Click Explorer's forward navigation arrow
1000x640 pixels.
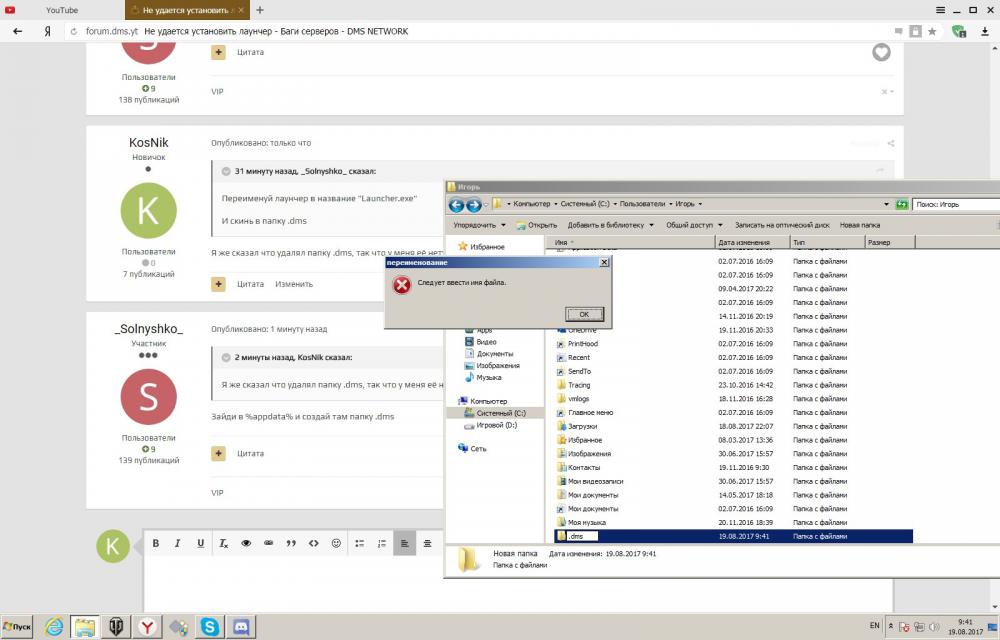[473, 205]
